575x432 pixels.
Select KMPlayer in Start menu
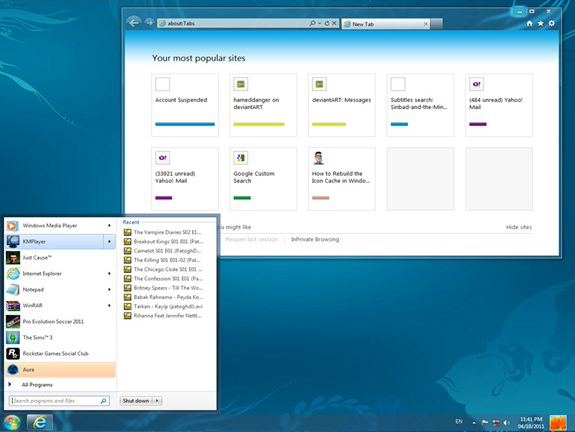point(55,242)
